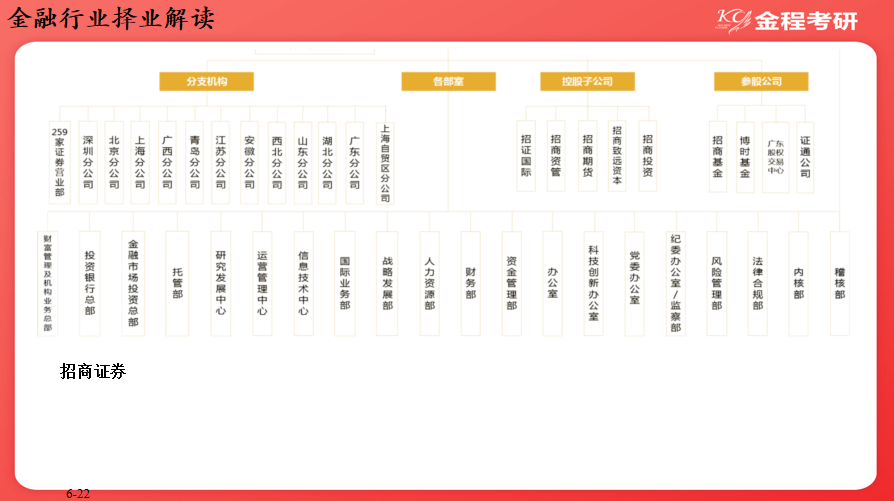Click the 党委办公室 box
The height and width of the screenshot is (501, 894).
635,283
